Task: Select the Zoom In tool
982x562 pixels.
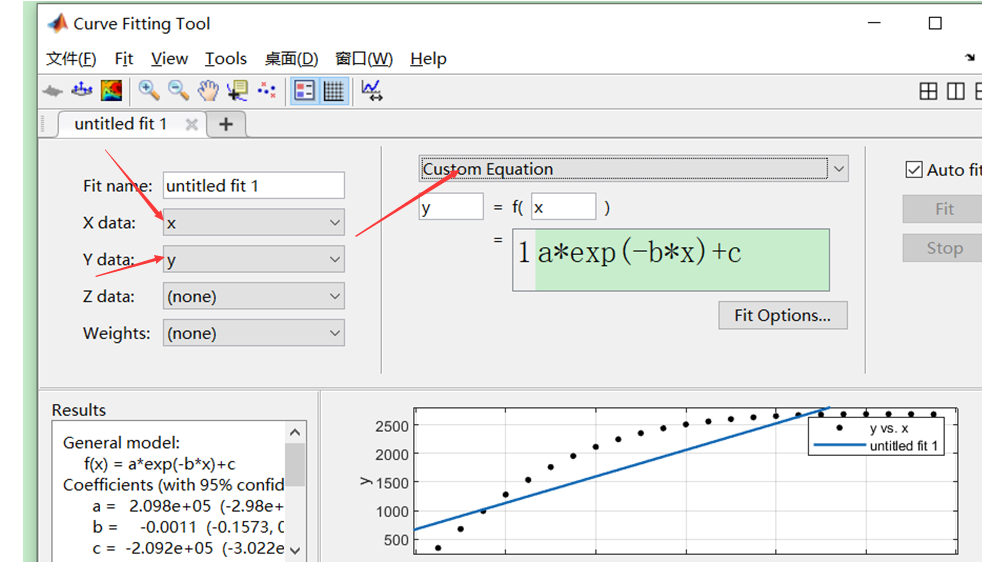Action: tap(148, 91)
